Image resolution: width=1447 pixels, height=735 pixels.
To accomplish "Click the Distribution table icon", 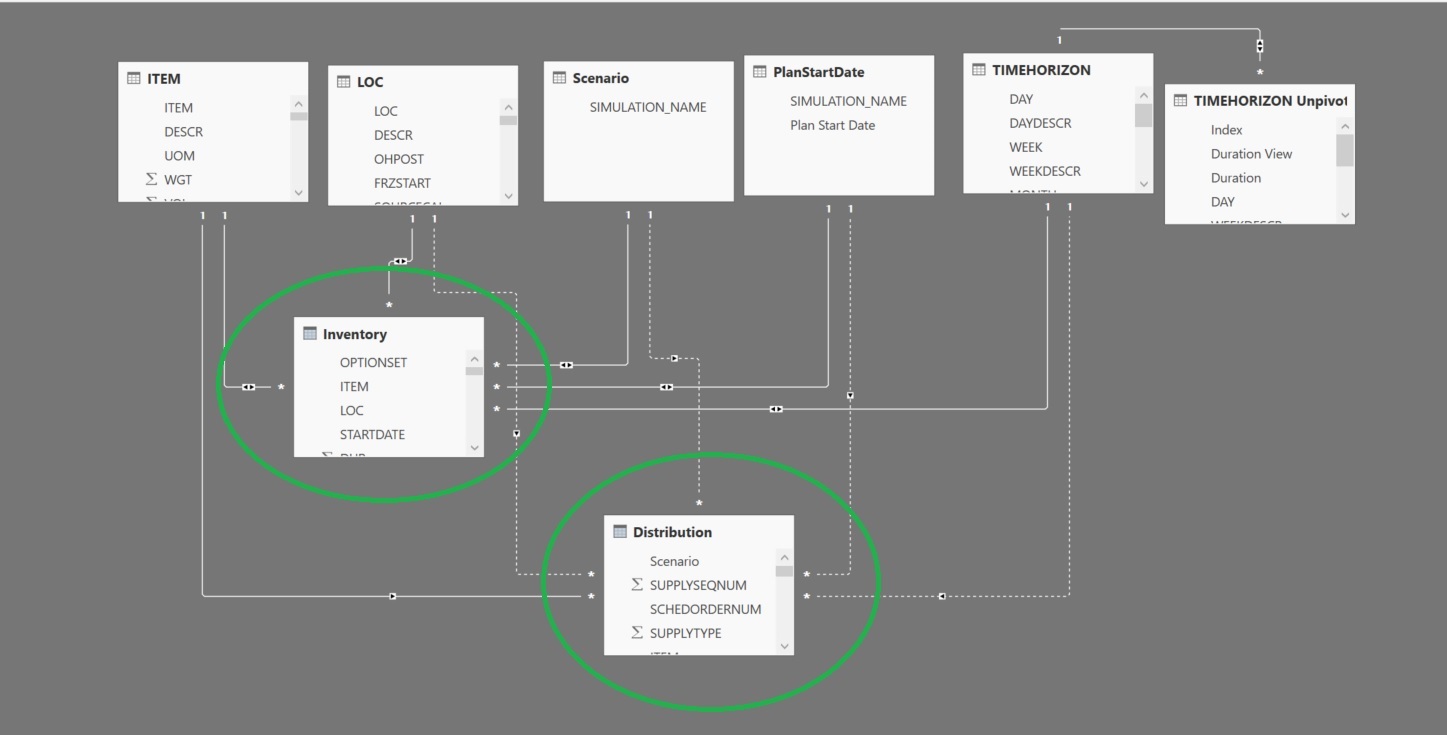I will 620,532.
